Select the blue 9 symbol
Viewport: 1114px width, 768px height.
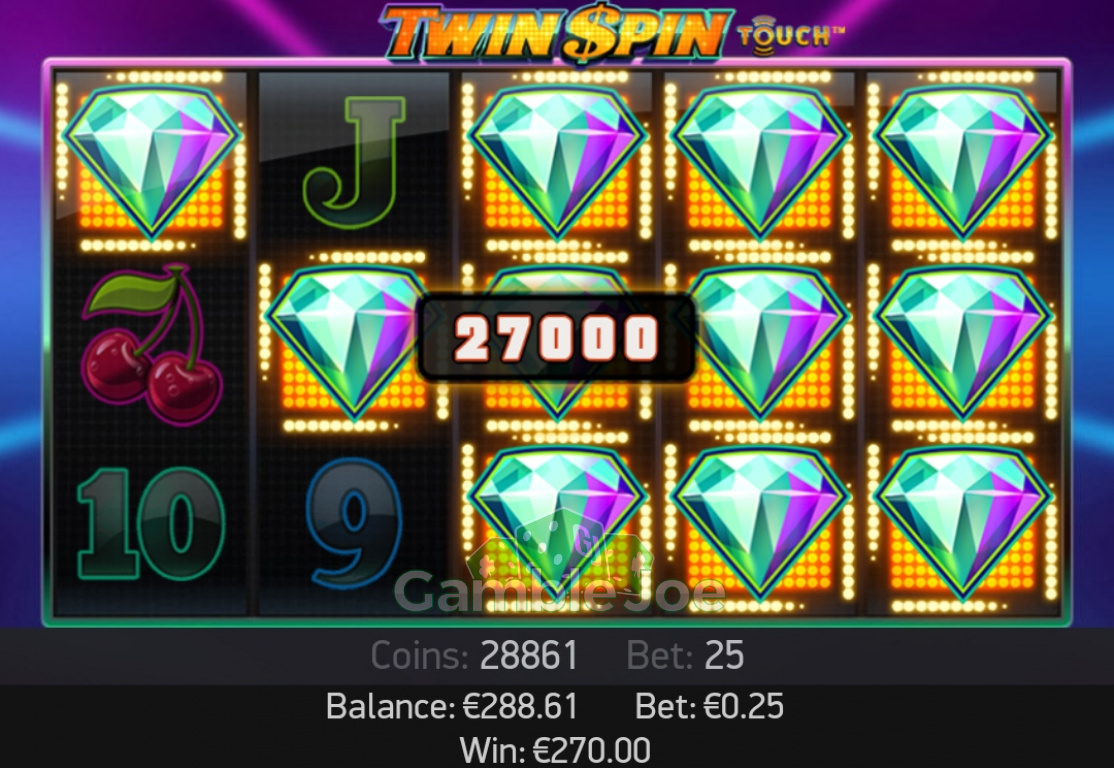tap(354, 524)
